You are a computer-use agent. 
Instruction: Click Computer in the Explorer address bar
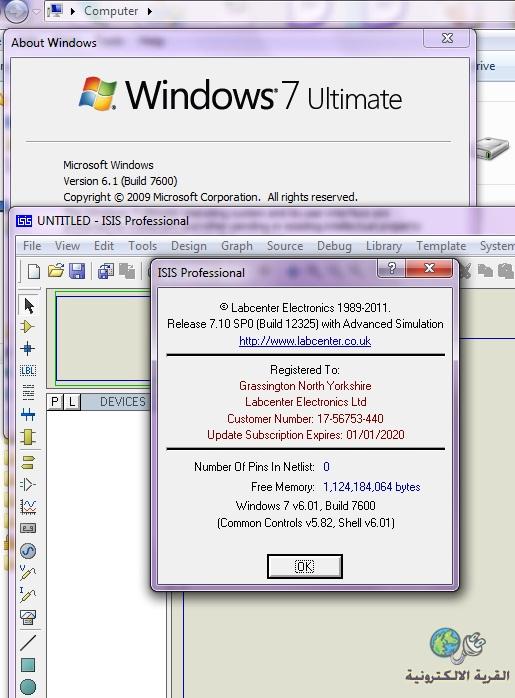click(x=111, y=11)
